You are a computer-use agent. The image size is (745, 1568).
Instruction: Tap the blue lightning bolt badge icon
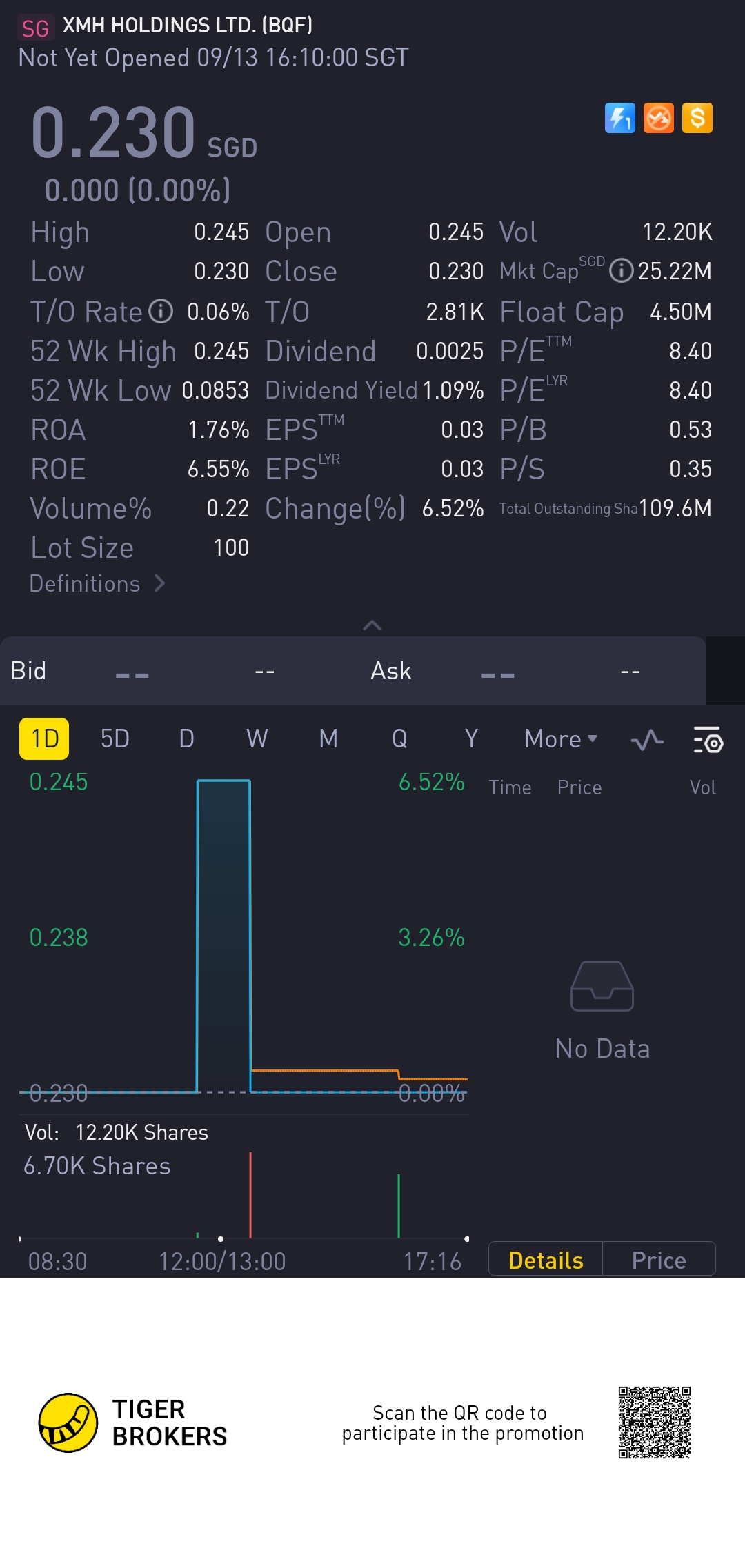point(619,118)
